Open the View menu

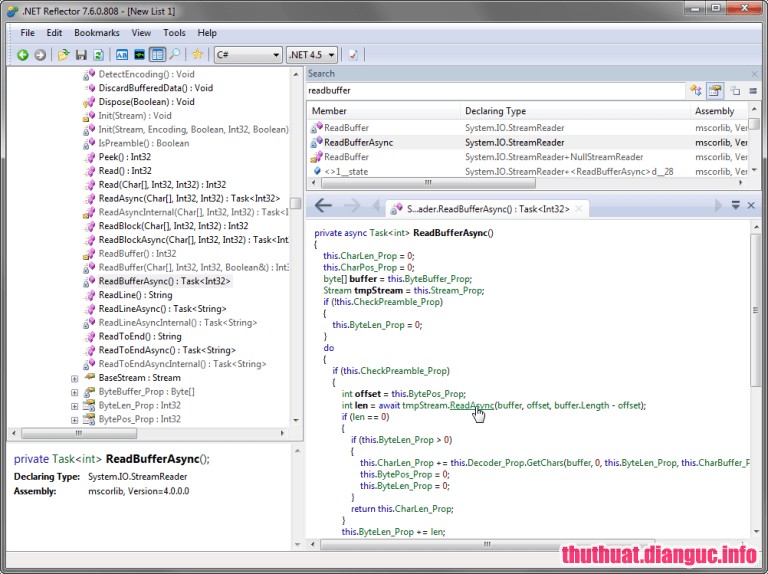(141, 33)
